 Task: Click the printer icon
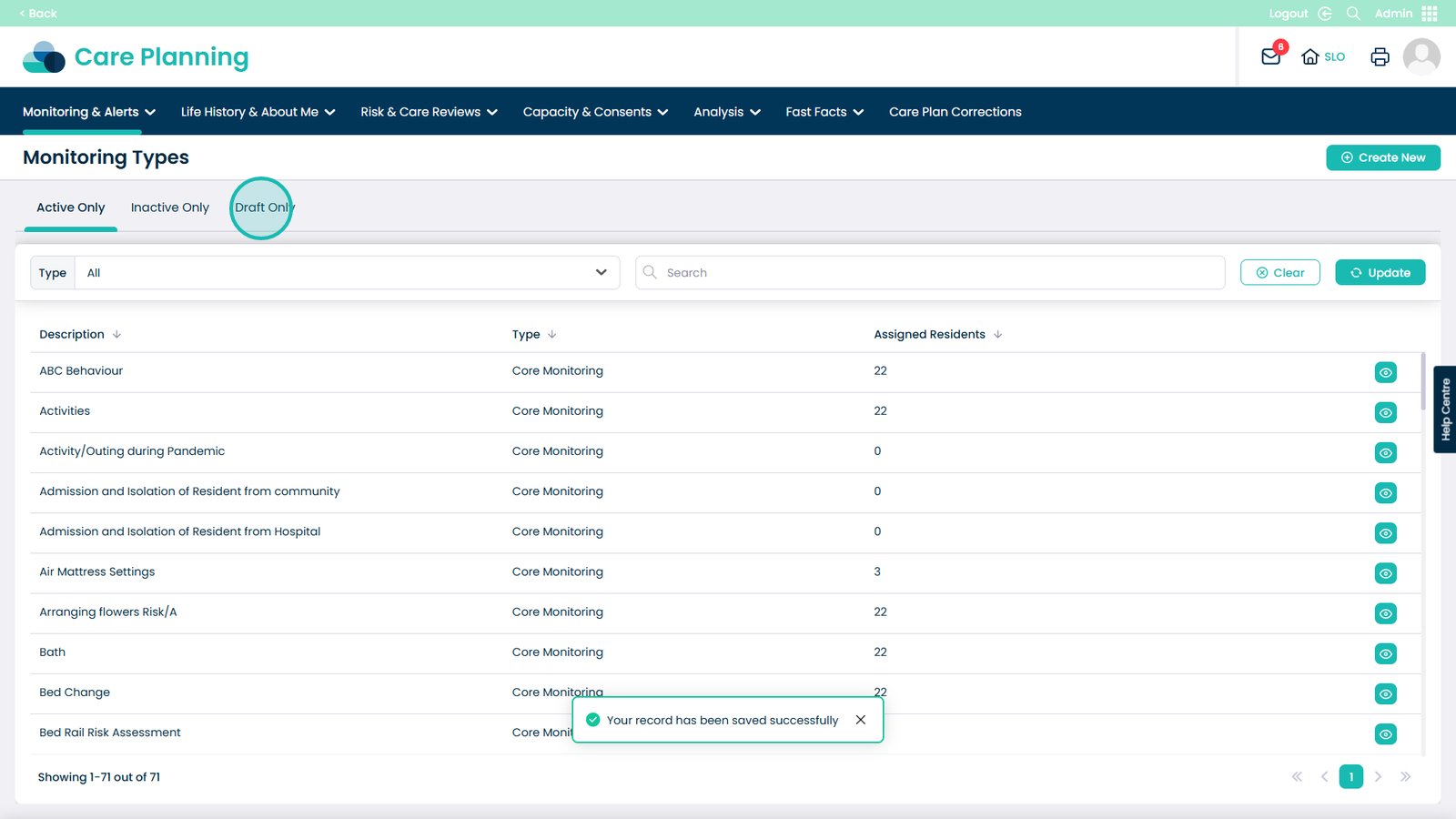tap(1380, 56)
